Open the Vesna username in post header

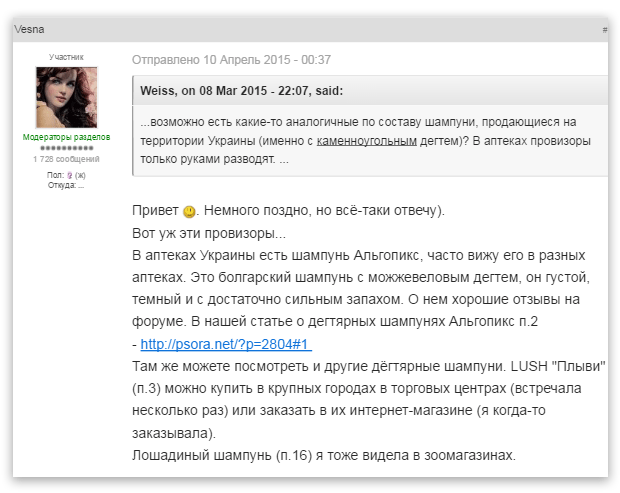tap(29, 30)
